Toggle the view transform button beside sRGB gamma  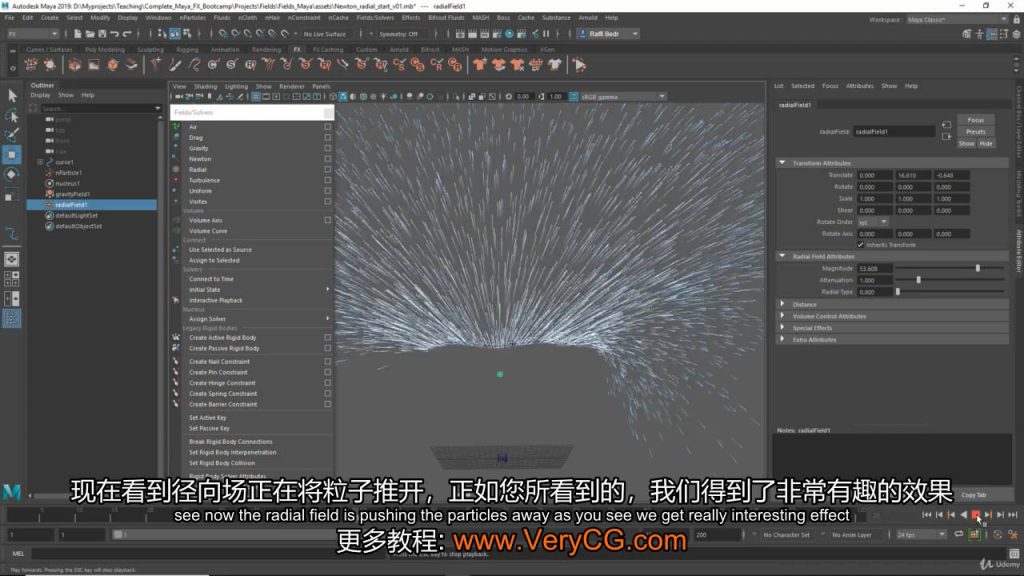573,97
